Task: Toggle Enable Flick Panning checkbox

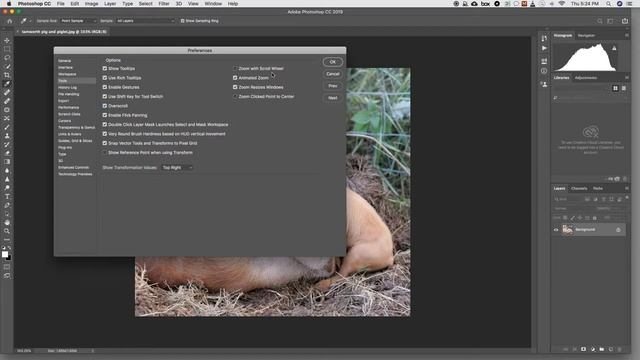Action: [105, 115]
